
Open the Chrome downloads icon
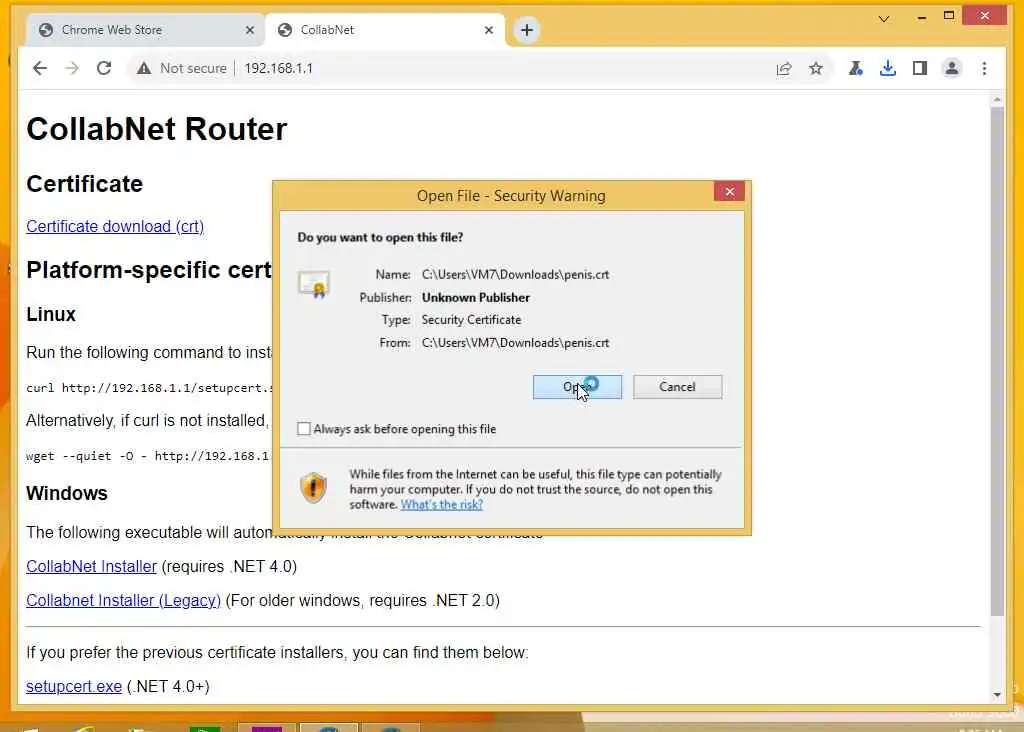pyautogui.click(x=888, y=68)
